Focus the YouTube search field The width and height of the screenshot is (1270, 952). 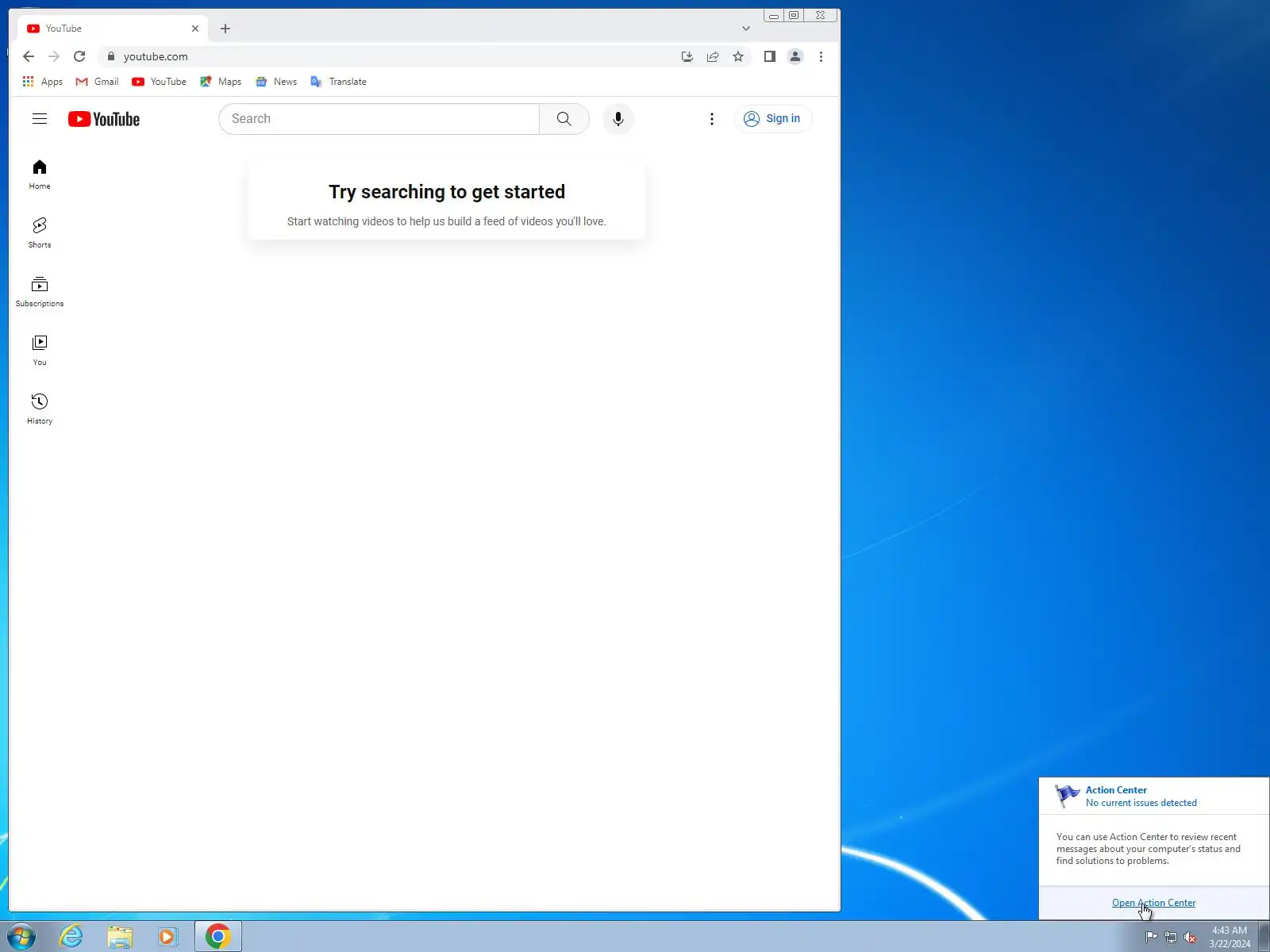379,119
